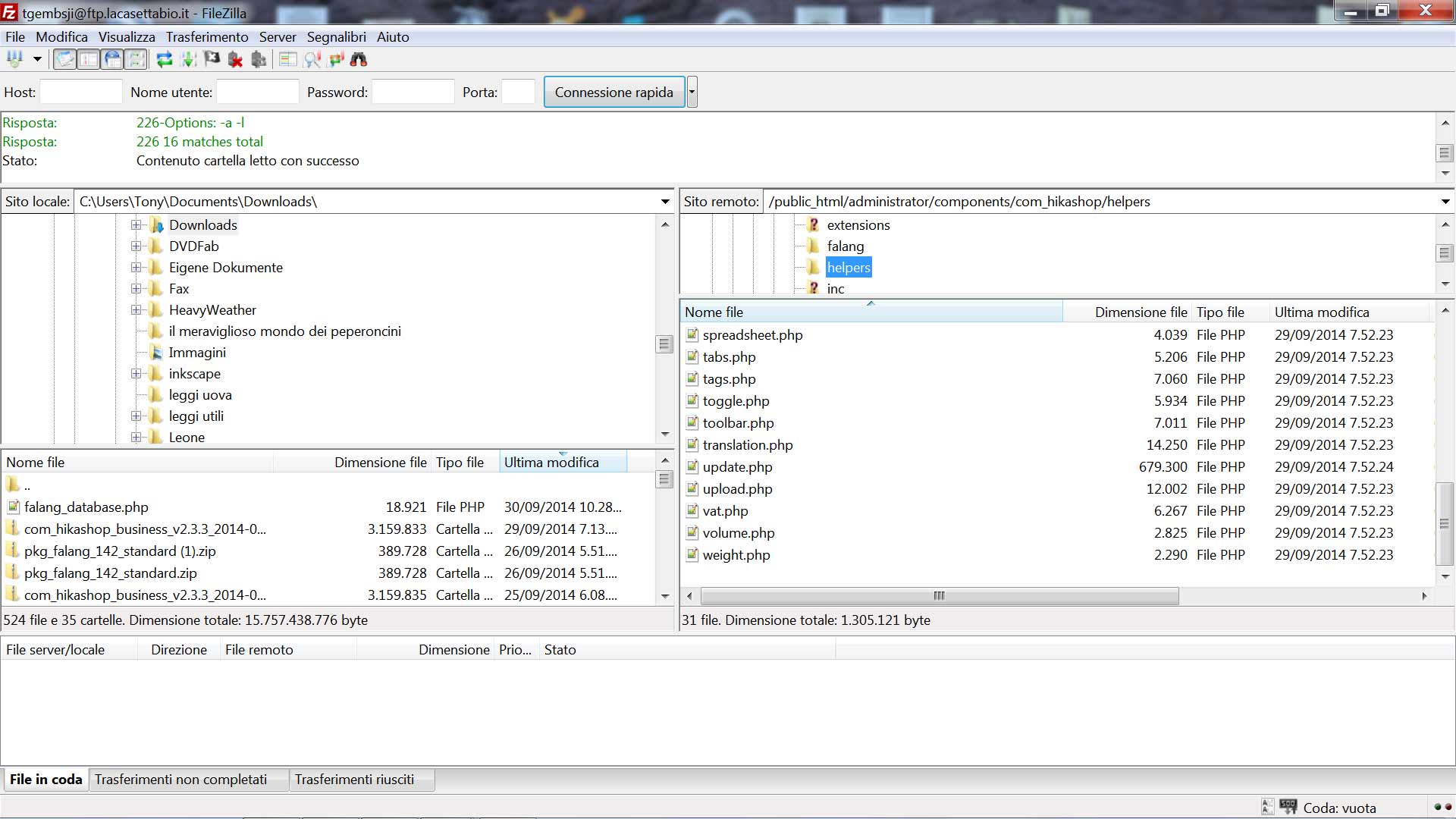Image resolution: width=1456 pixels, height=819 pixels.
Task: Toggle the transfer queue display
Action: 136,59
